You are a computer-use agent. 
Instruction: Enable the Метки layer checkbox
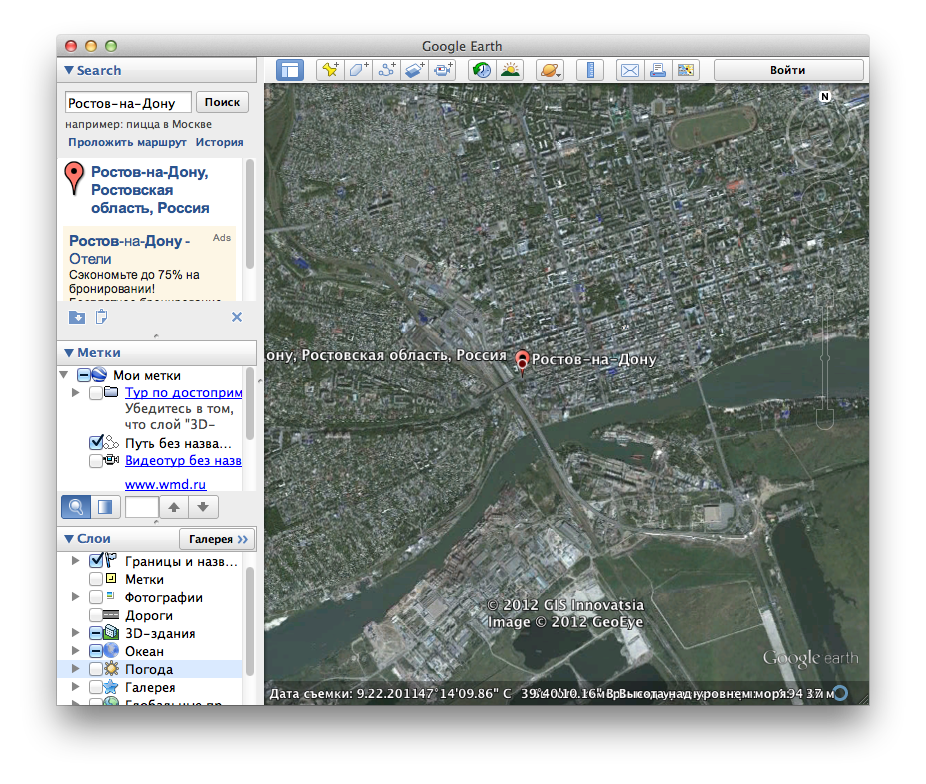pyautogui.click(x=96, y=579)
